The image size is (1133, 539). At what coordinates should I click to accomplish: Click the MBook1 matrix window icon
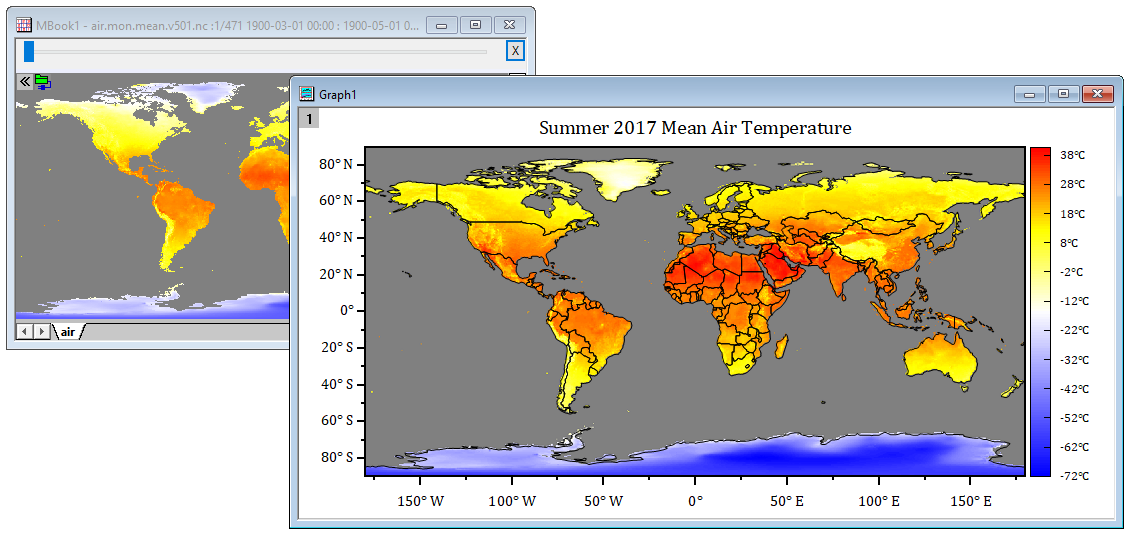24,24
